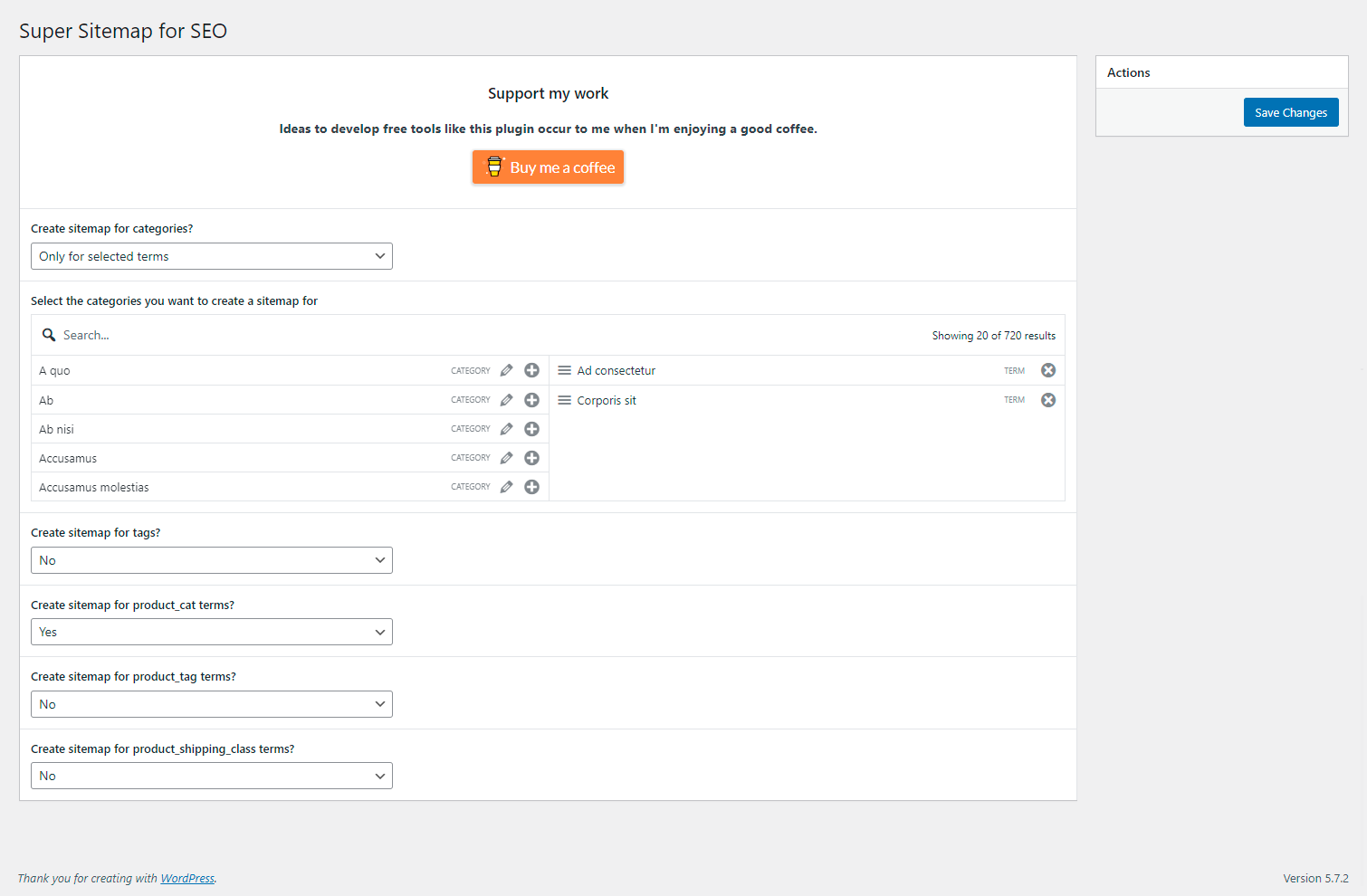Screen dimensions: 1367x896
Task: Click the X icon next to "Corporis sit"
Action: point(1047,399)
